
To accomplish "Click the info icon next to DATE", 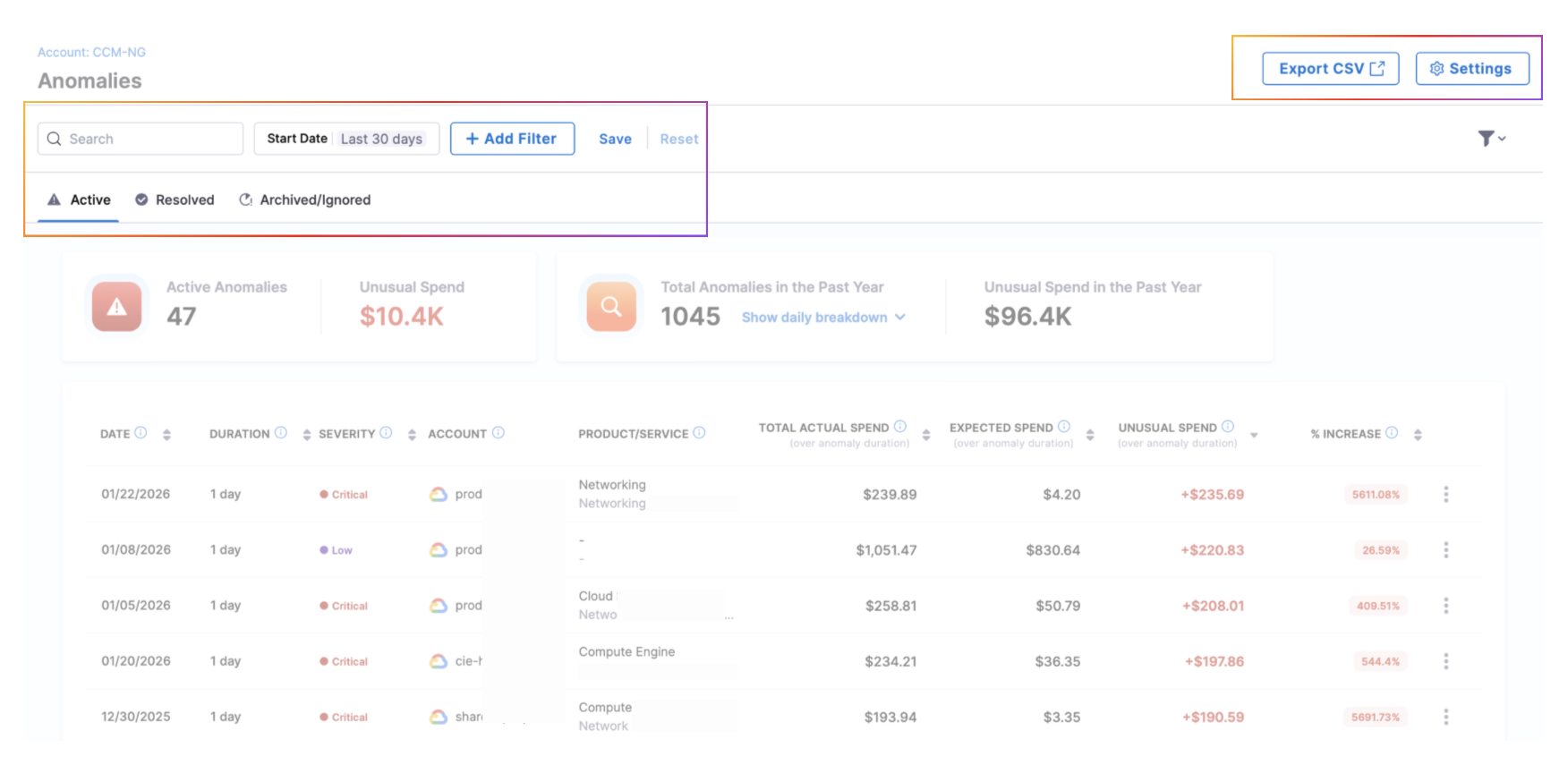I will click(x=141, y=433).
